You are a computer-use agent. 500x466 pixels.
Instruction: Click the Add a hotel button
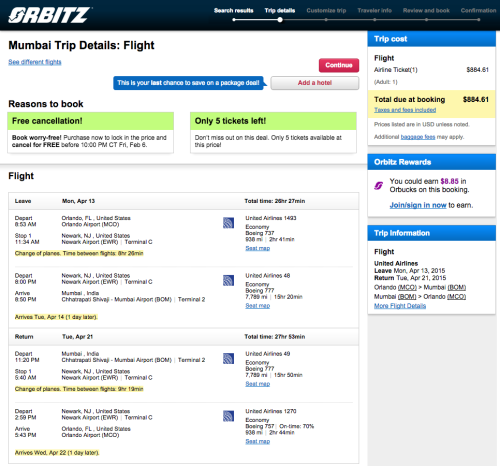point(315,83)
